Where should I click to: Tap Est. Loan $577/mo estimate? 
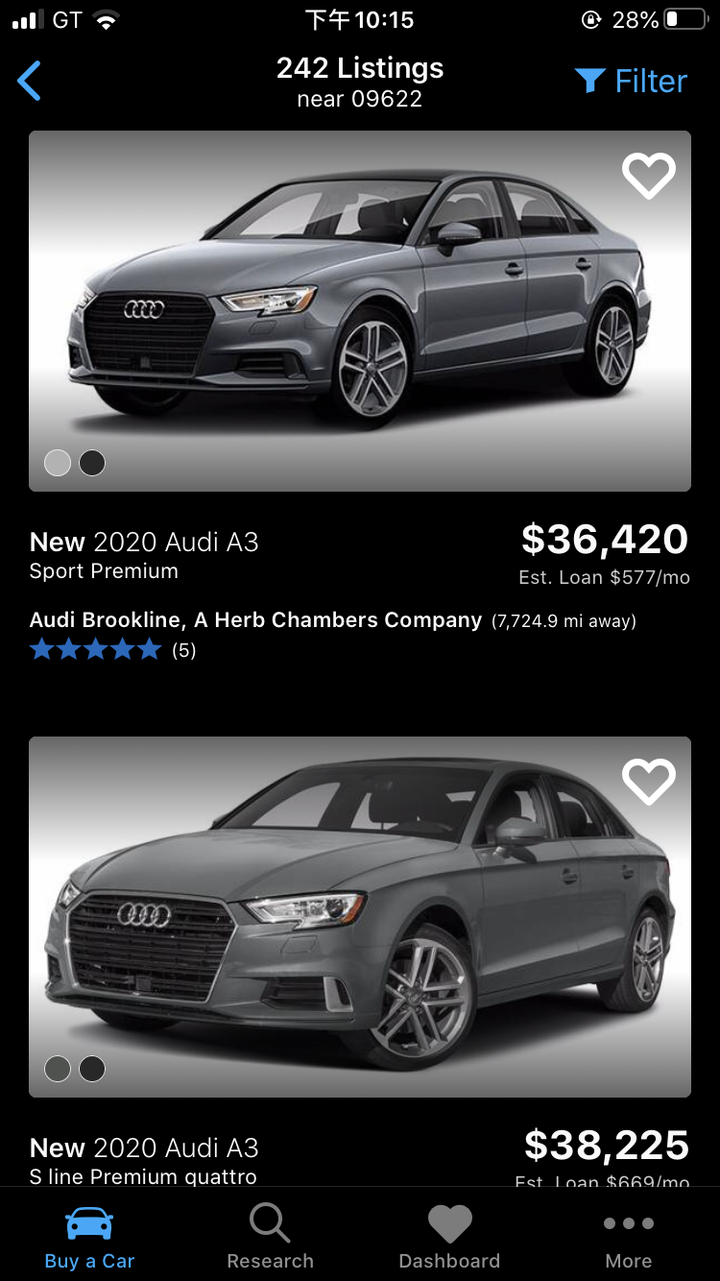(604, 577)
